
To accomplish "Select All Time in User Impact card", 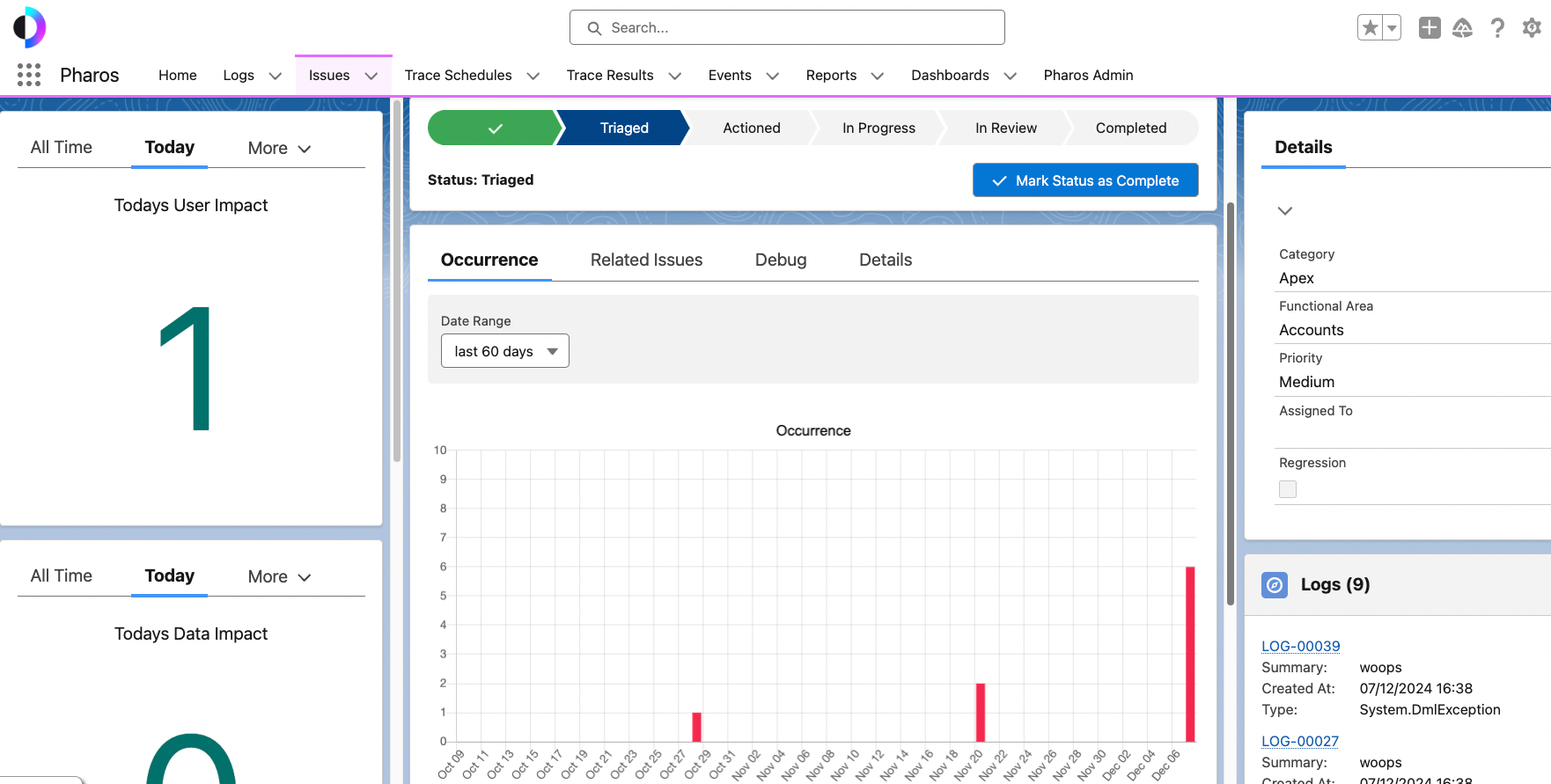I will point(62,148).
